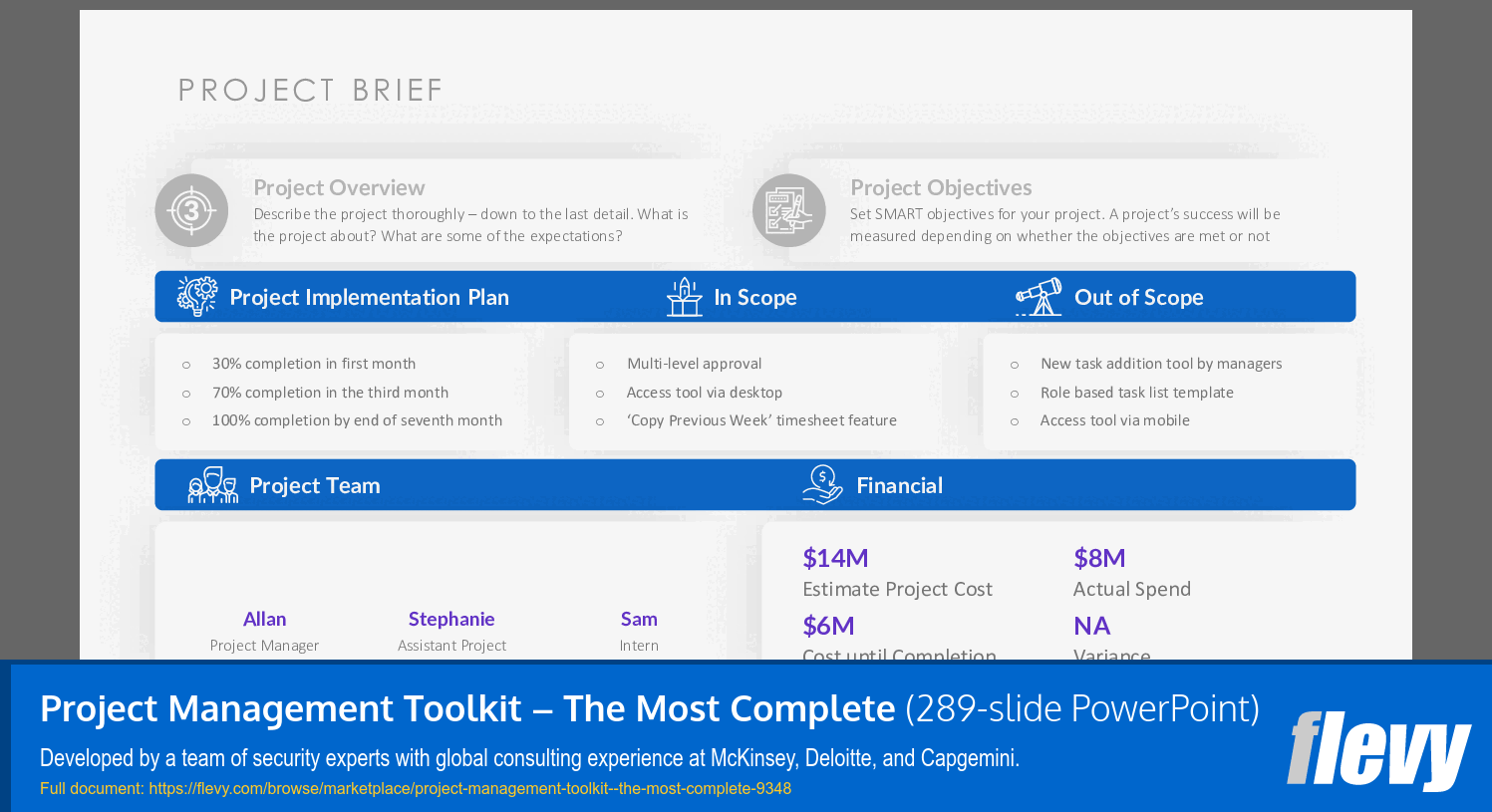
Task: Click the $8M actual spend value
Action: (x=1099, y=558)
